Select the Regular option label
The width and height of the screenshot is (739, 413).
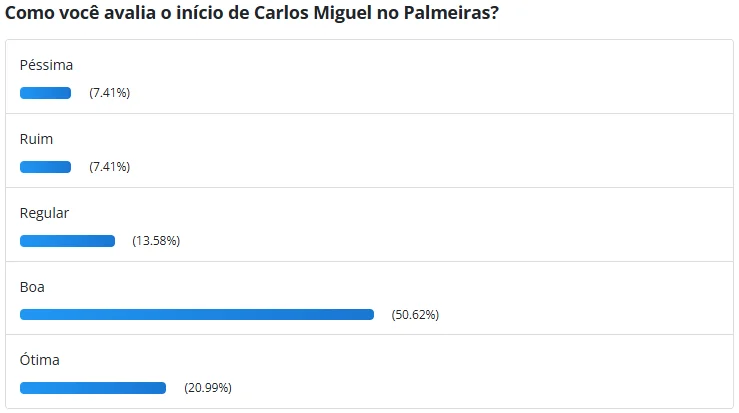(x=44, y=213)
